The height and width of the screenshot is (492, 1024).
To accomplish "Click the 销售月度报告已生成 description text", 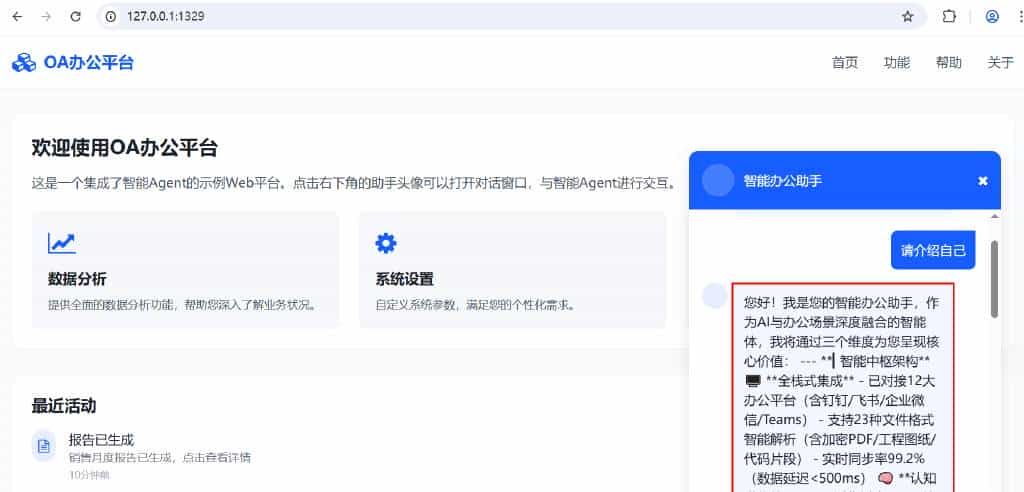I will coord(160,457).
